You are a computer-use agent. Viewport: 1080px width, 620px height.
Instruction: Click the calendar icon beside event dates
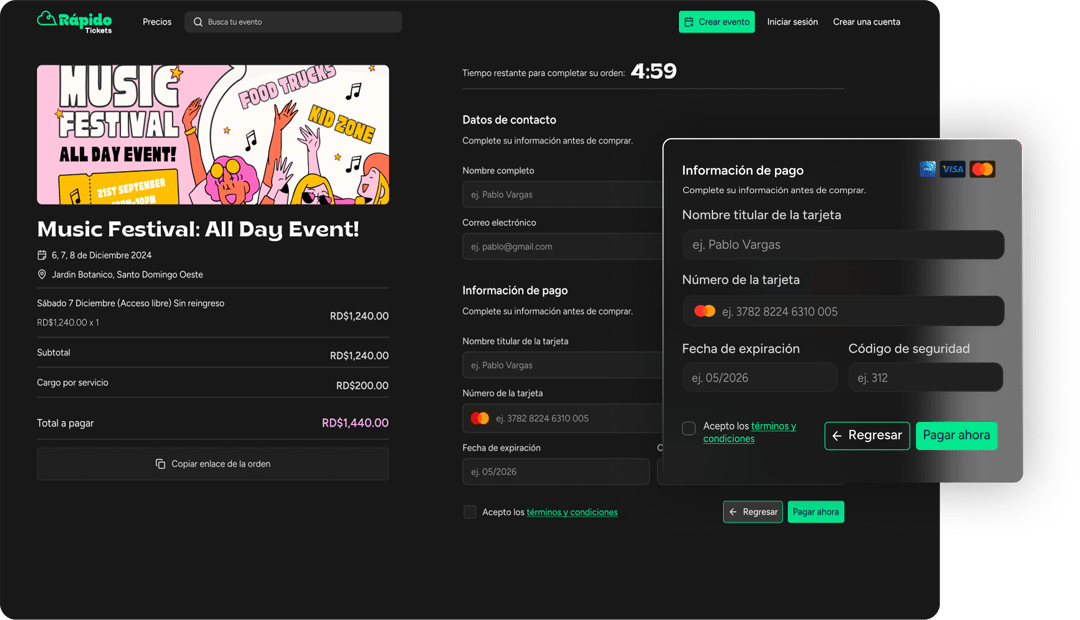coord(41,255)
